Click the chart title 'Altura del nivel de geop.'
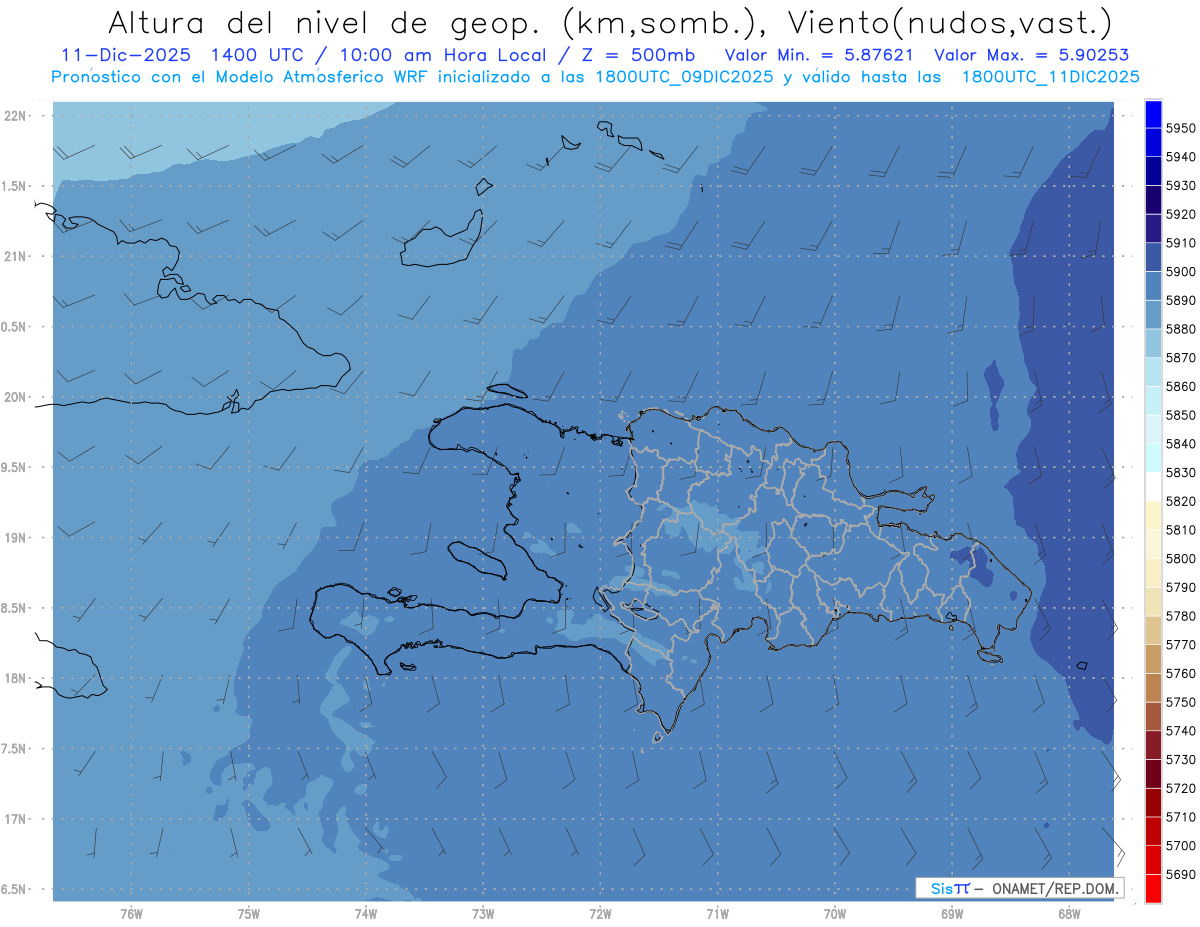Screen dimensions: 1200x927 [x=327, y=22]
